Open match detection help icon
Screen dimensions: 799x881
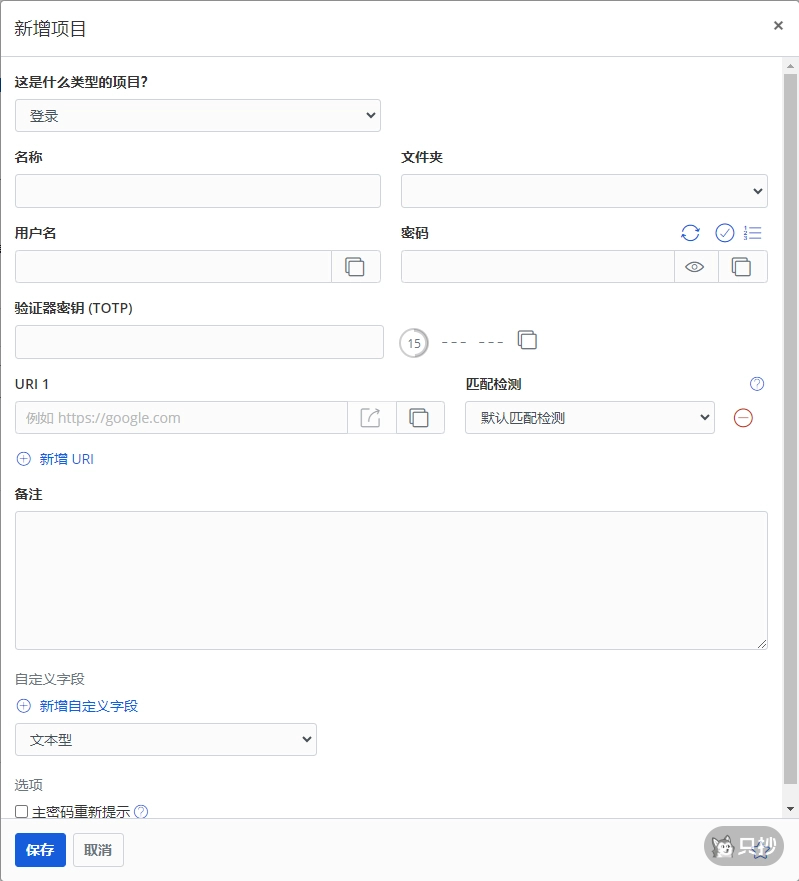click(757, 384)
